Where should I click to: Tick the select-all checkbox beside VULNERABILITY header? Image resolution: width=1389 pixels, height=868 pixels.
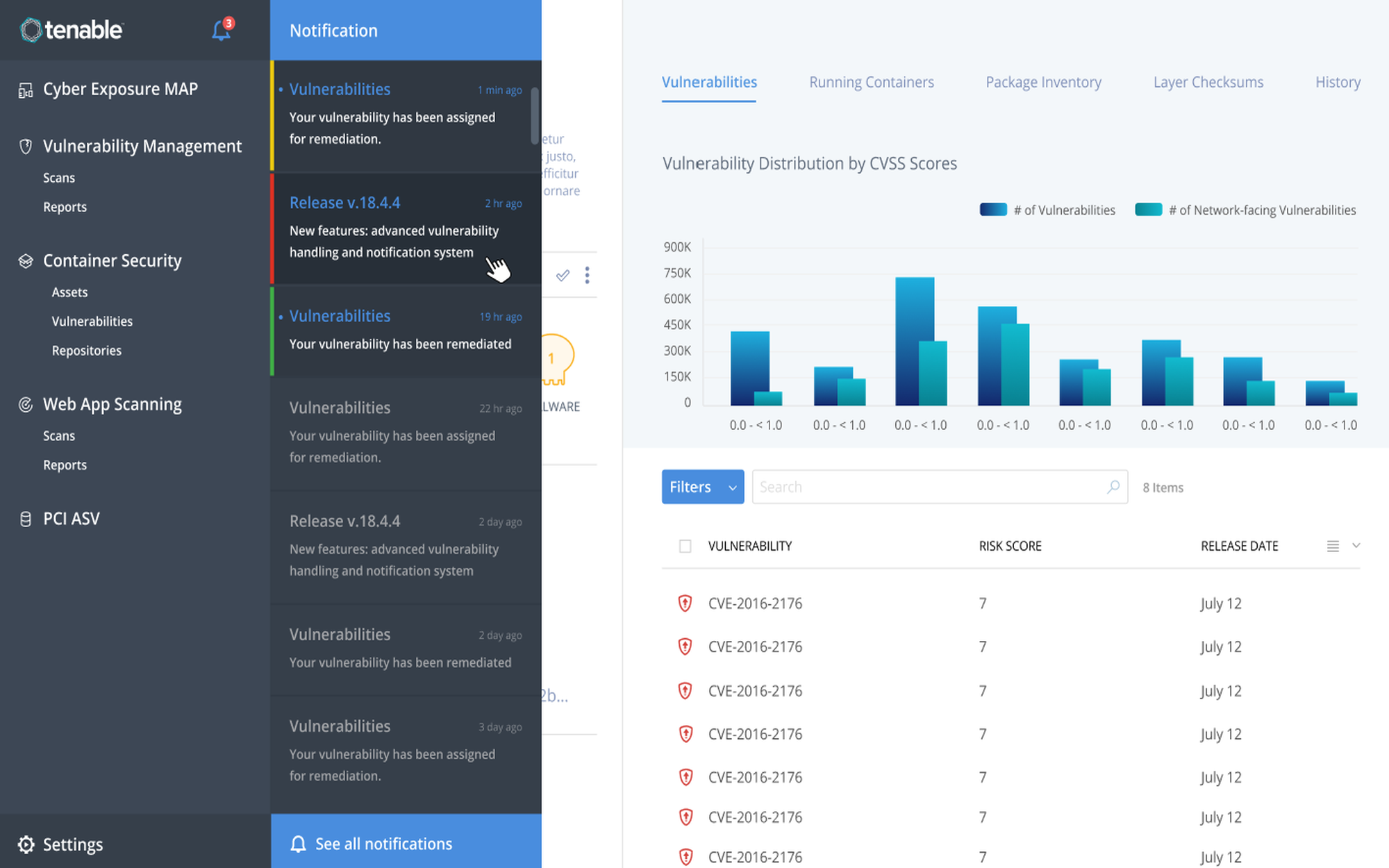(685, 546)
